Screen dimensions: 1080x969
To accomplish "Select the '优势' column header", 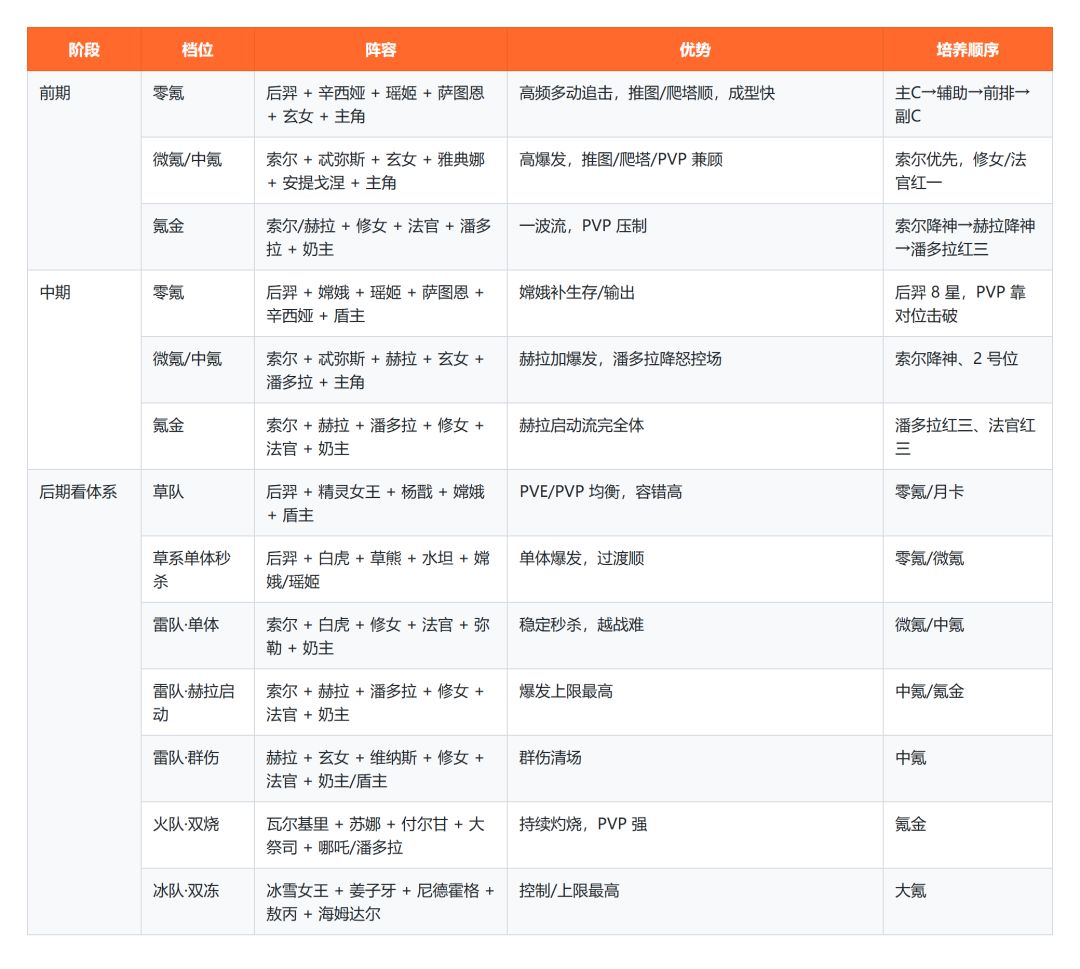I will coord(695,50).
